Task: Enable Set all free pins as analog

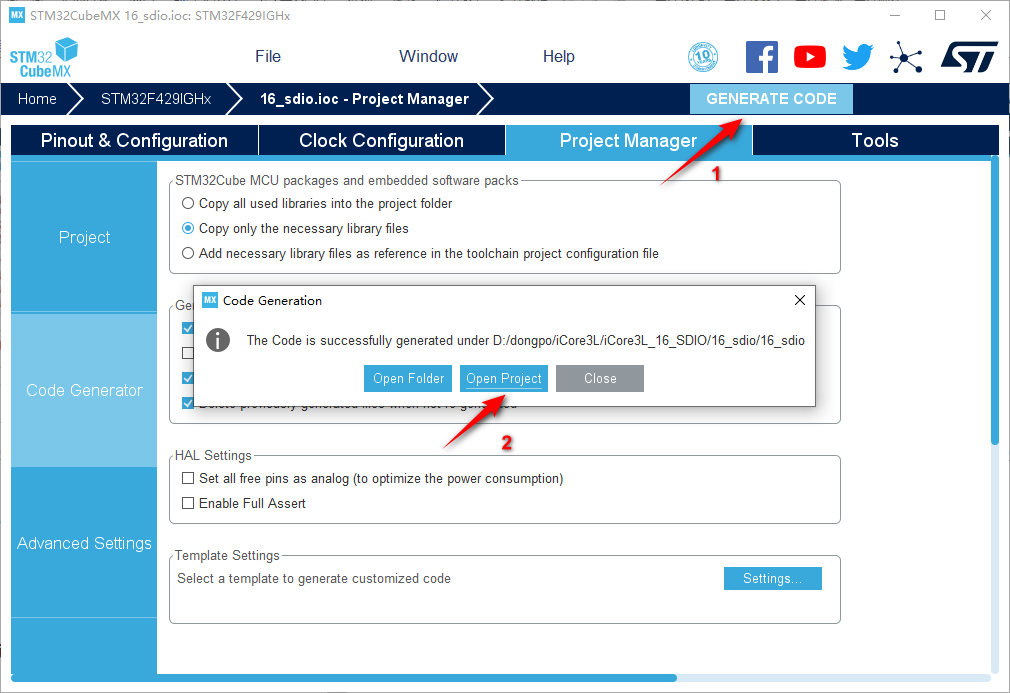Action: pyautogui.click(x=188, y=479)
